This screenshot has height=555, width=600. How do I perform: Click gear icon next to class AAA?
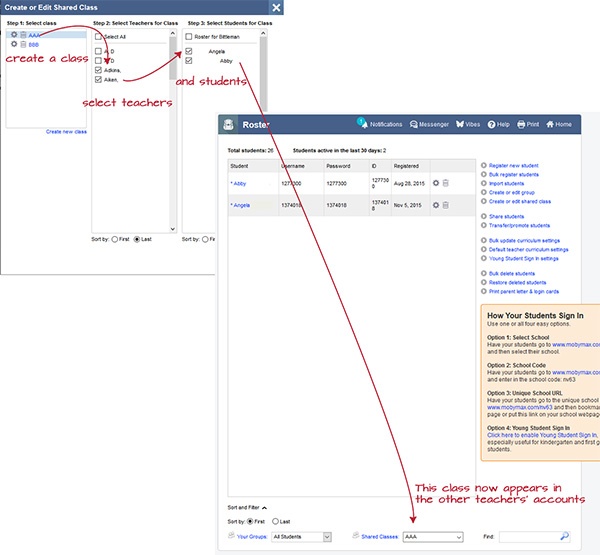tap(14, 34)
